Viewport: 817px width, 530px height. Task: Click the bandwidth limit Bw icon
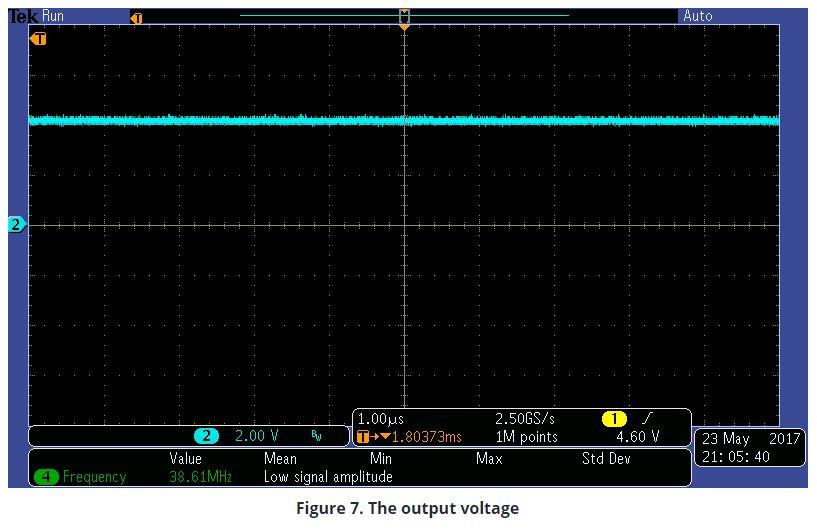[316, 436]
